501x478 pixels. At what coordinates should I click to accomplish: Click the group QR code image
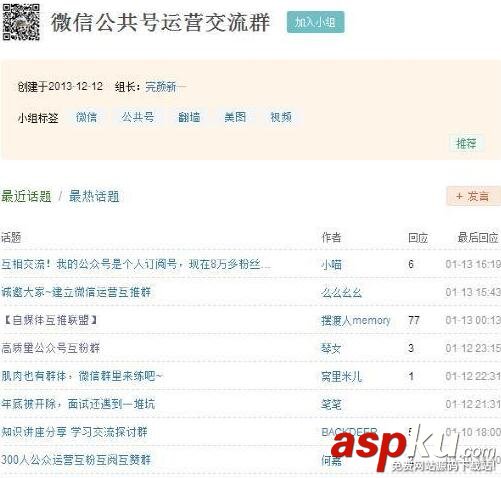21,22
